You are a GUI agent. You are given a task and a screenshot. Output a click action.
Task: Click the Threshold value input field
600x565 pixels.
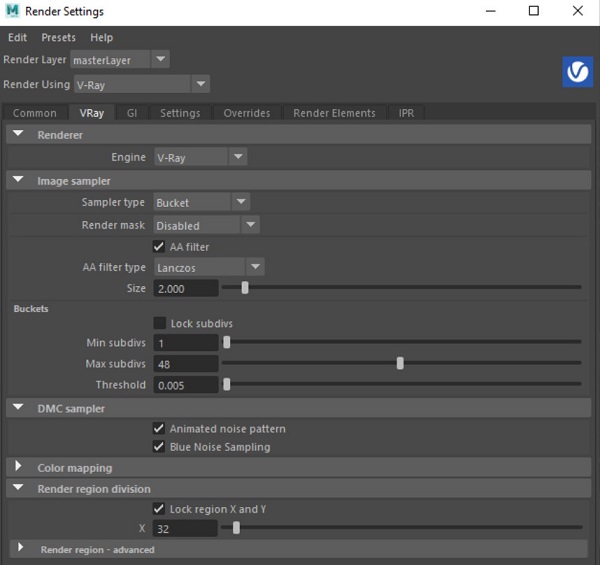pyautogui.click(x=185, y=385)
